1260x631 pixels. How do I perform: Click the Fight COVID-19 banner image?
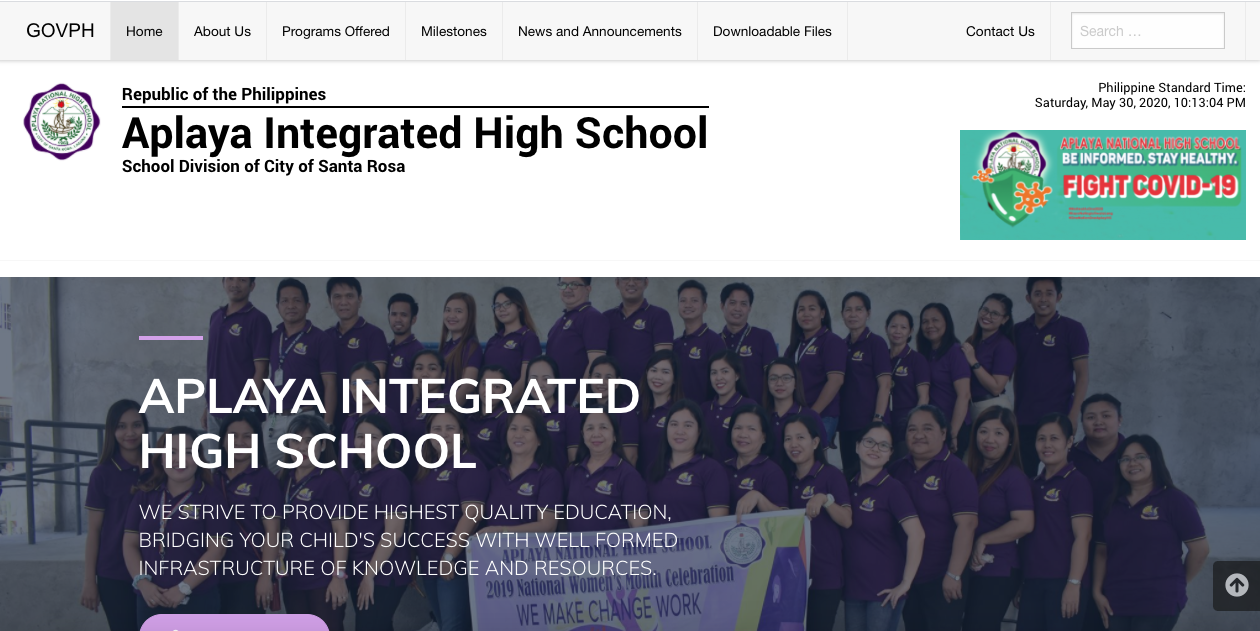[1103, 185]
